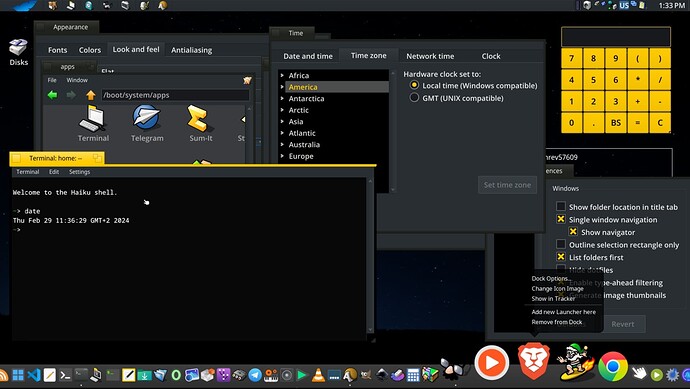
Task: Switch to Network time tab
Action: click(430, 56)
